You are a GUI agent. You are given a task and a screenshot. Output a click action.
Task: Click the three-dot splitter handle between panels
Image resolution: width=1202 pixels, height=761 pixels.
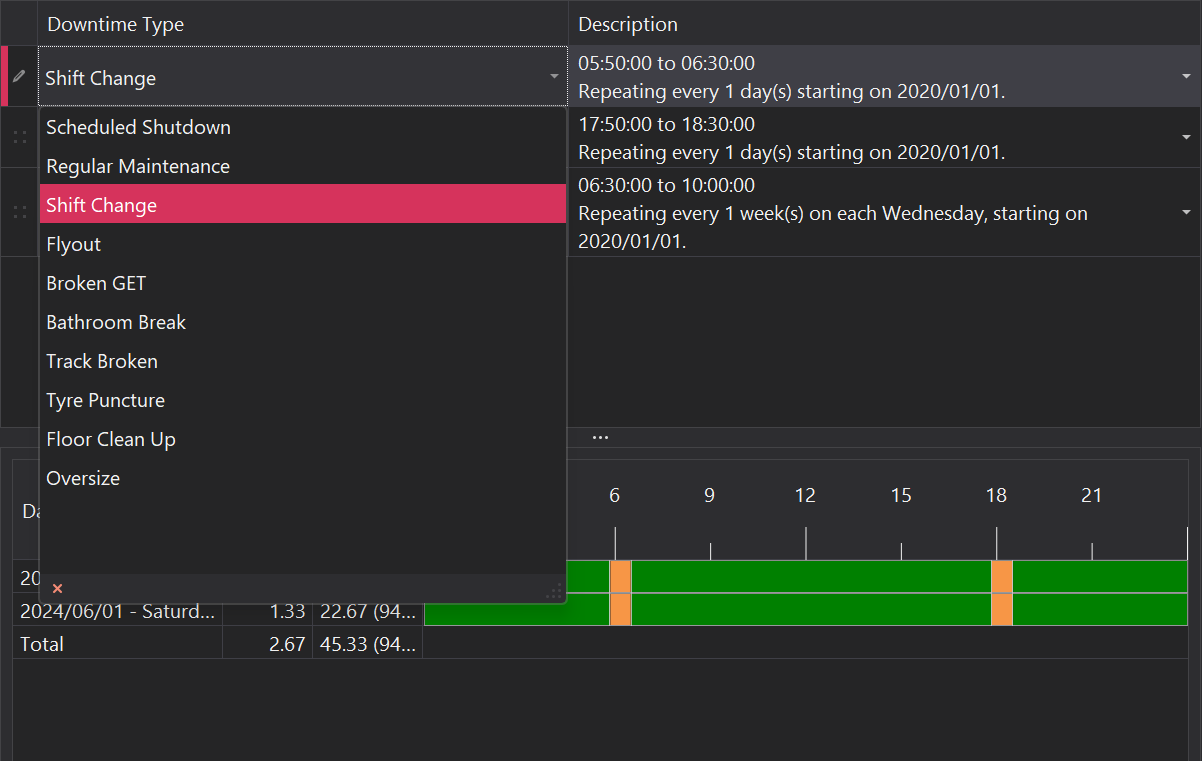(600, 437)
